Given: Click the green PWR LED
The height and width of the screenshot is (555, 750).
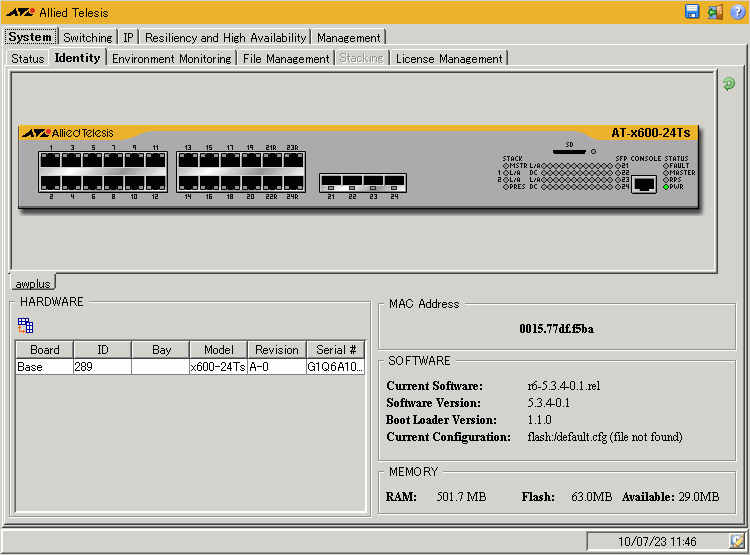Looking at the screenshot, I should pyautogui.click(x=666, y=187).
